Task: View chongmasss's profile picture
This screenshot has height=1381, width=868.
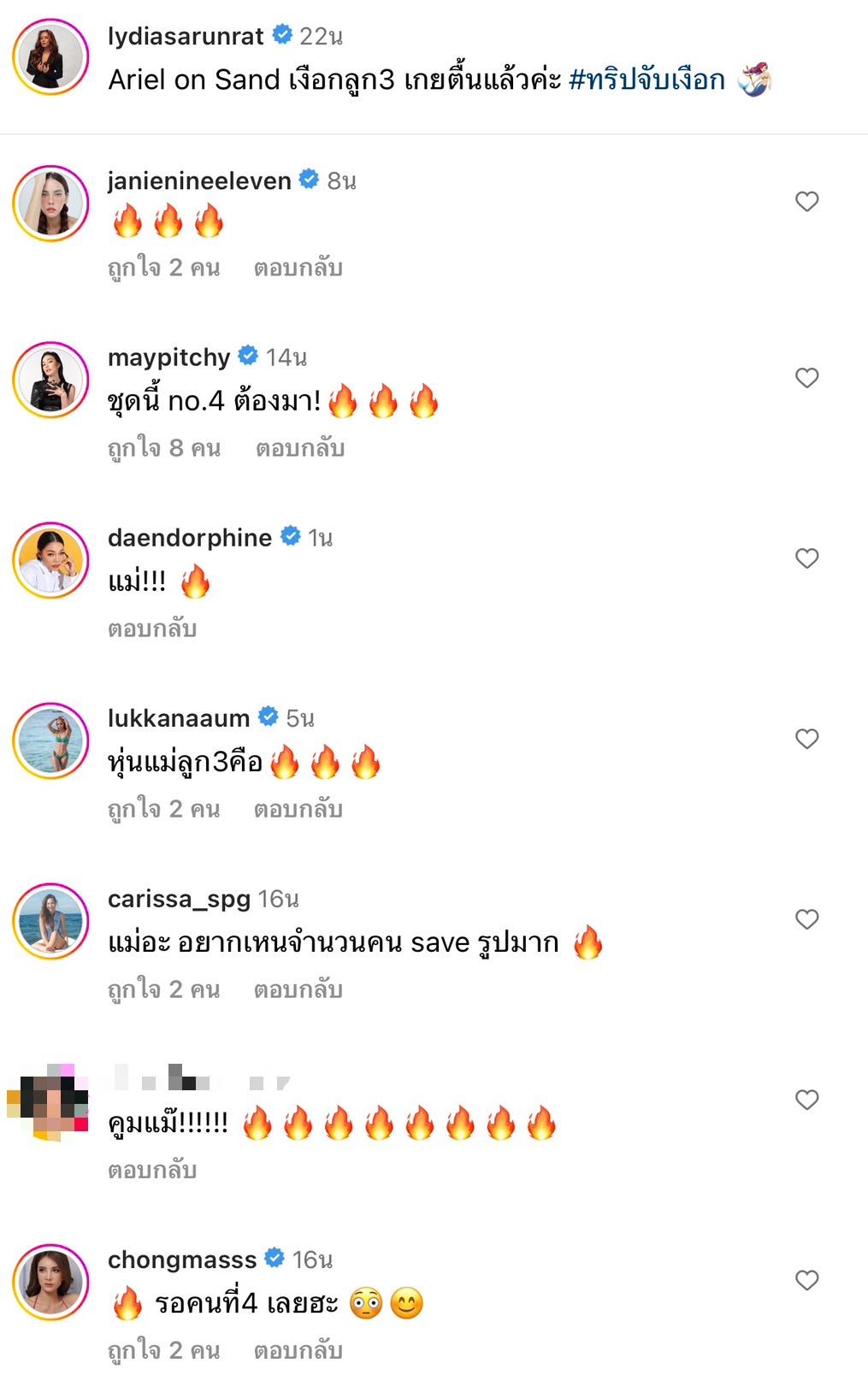Action: point(51,1283)
